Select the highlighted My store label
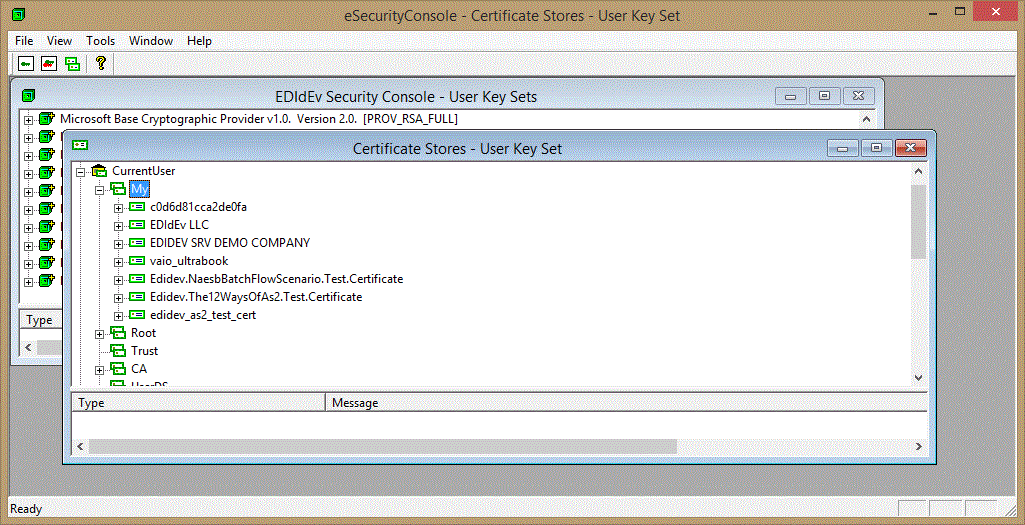The image size is (1025, 525). pos(140,189)
